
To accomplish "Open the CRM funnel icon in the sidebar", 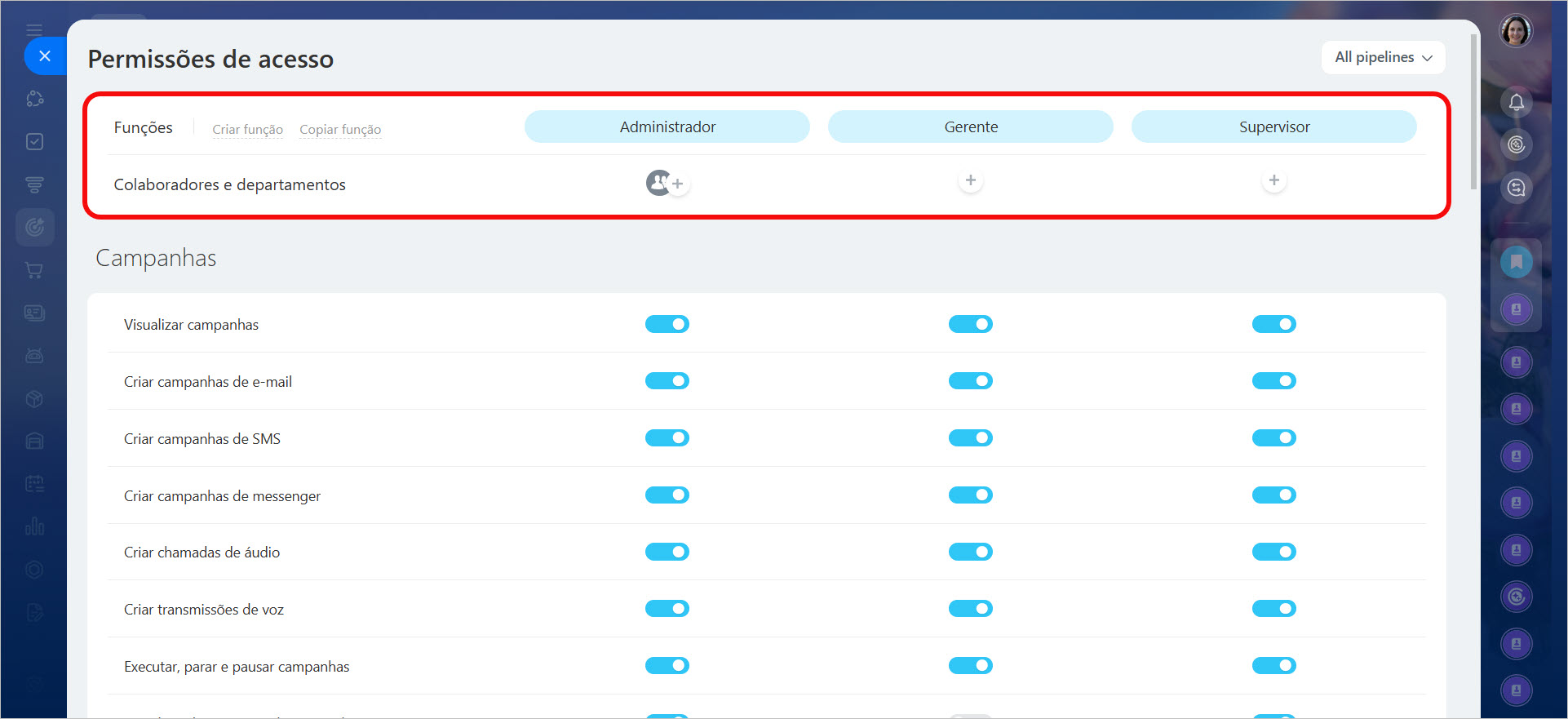I will [x=34, y=184].
